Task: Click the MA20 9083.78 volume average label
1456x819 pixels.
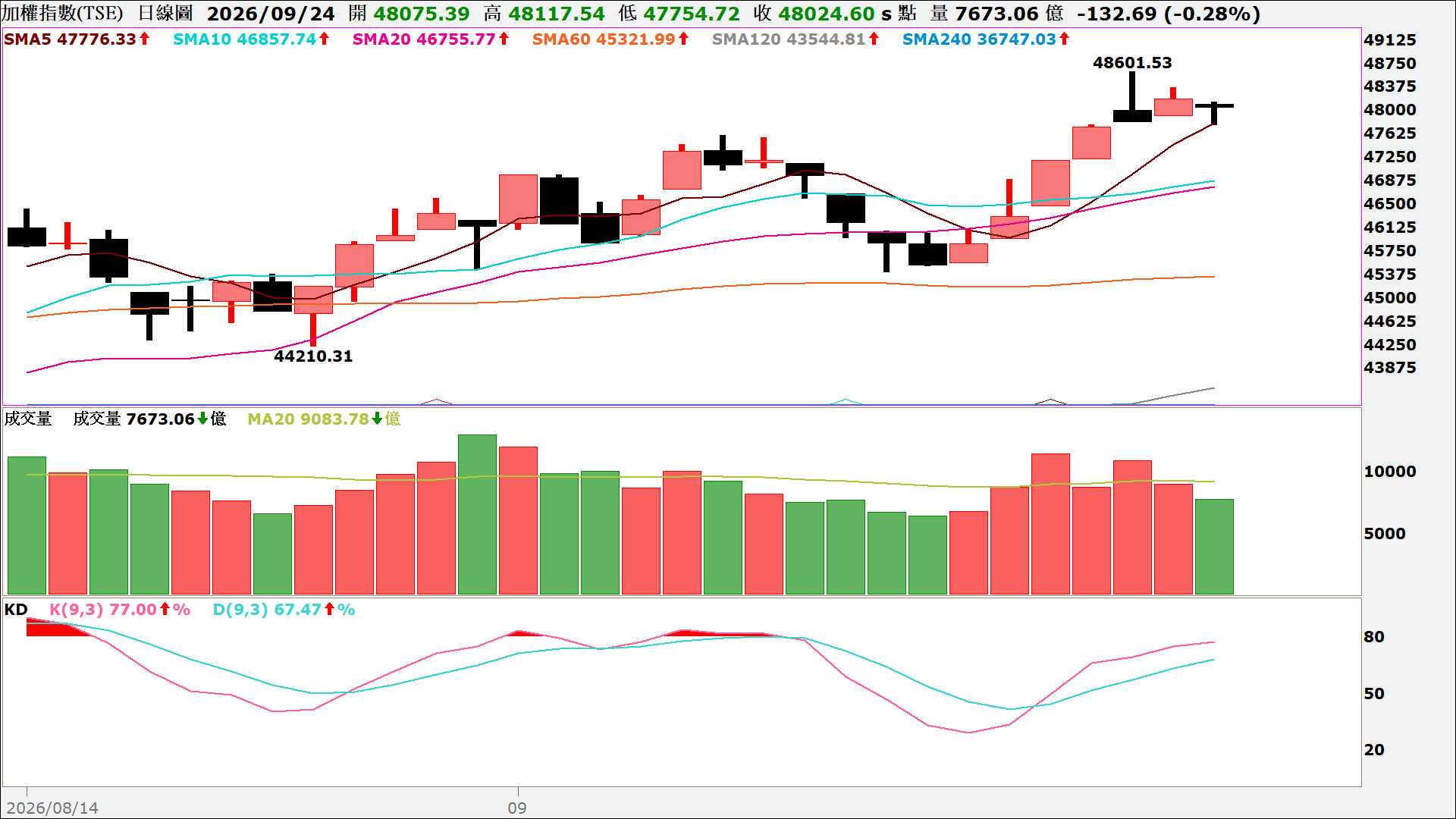Action: click(324, 419)
